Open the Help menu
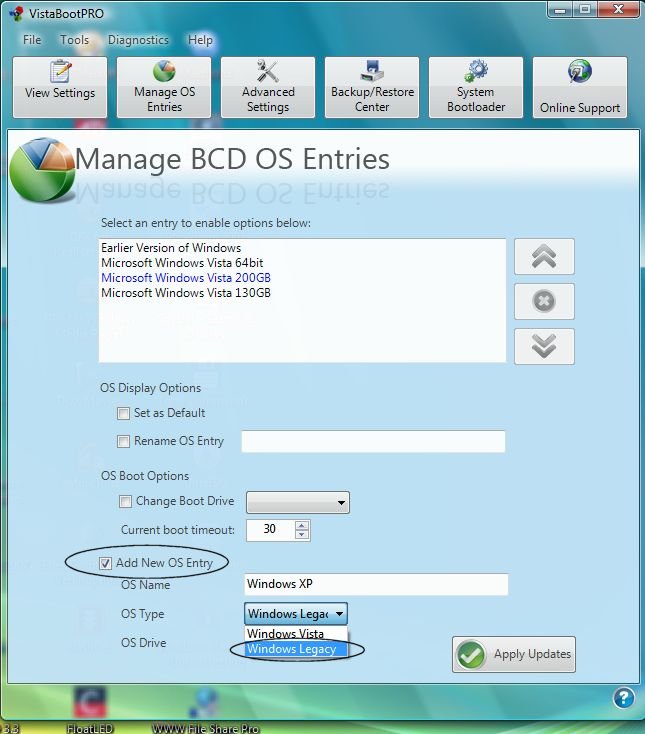Screen dimensions: 645x734 [200, 40]
